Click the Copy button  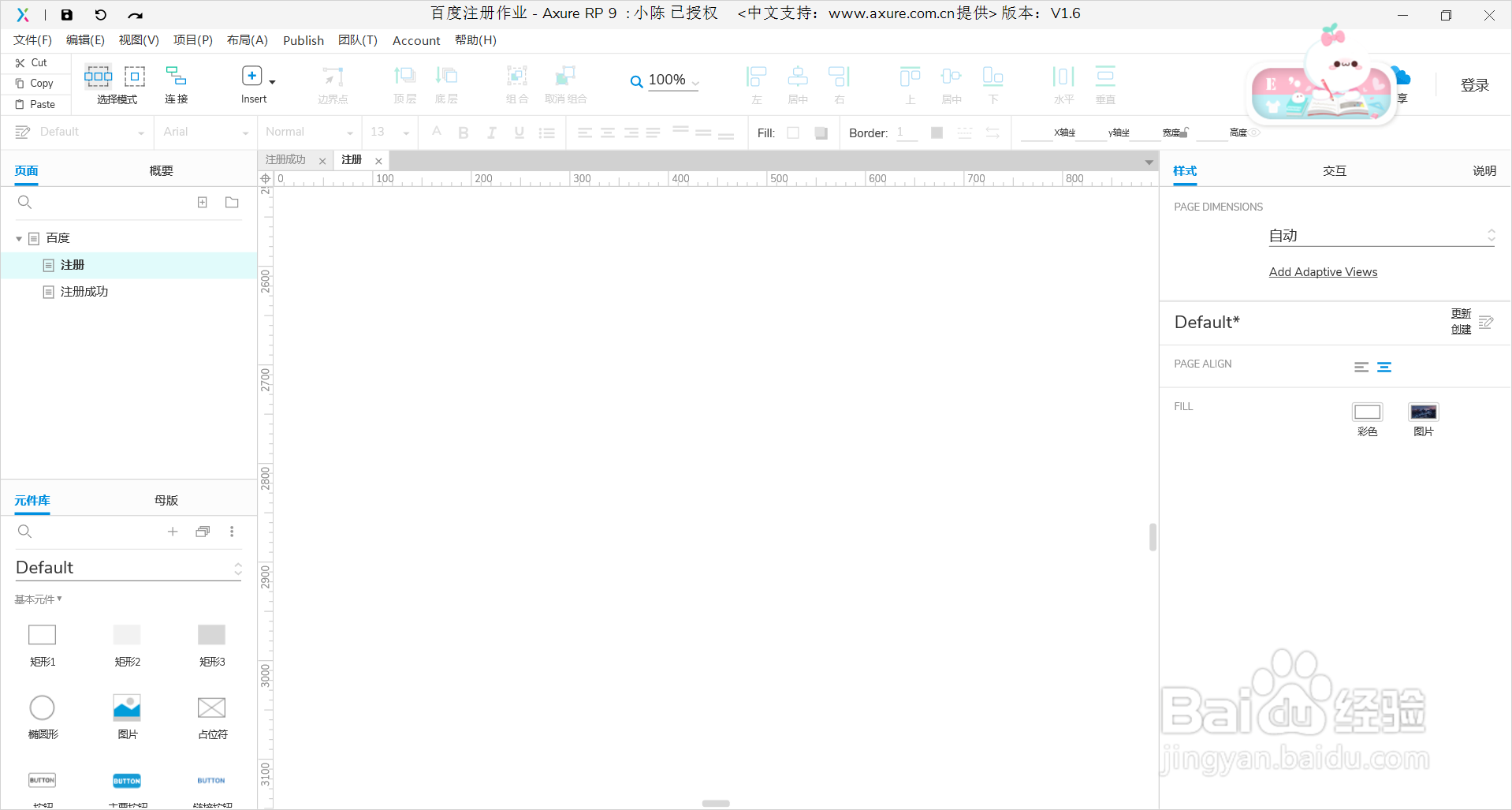point(35,83)
